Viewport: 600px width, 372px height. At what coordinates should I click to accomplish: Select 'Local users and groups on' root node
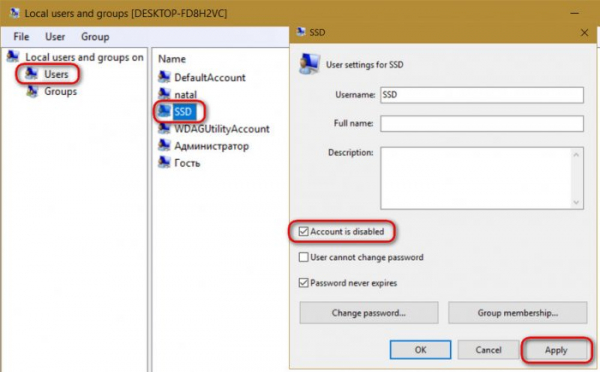pos(84,57)
